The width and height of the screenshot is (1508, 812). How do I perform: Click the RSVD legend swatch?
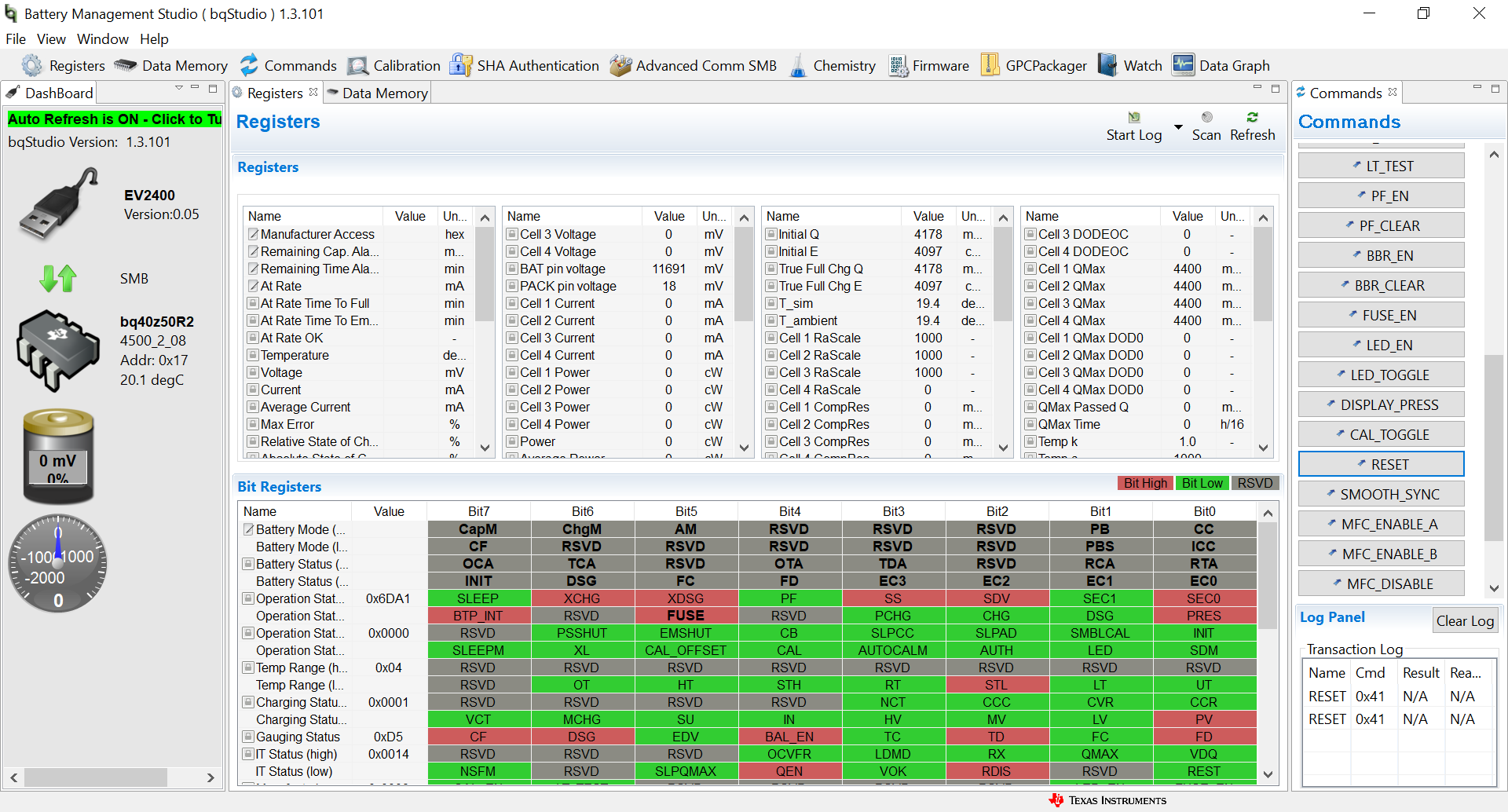pyautogui.click(x=1254, y=483)
